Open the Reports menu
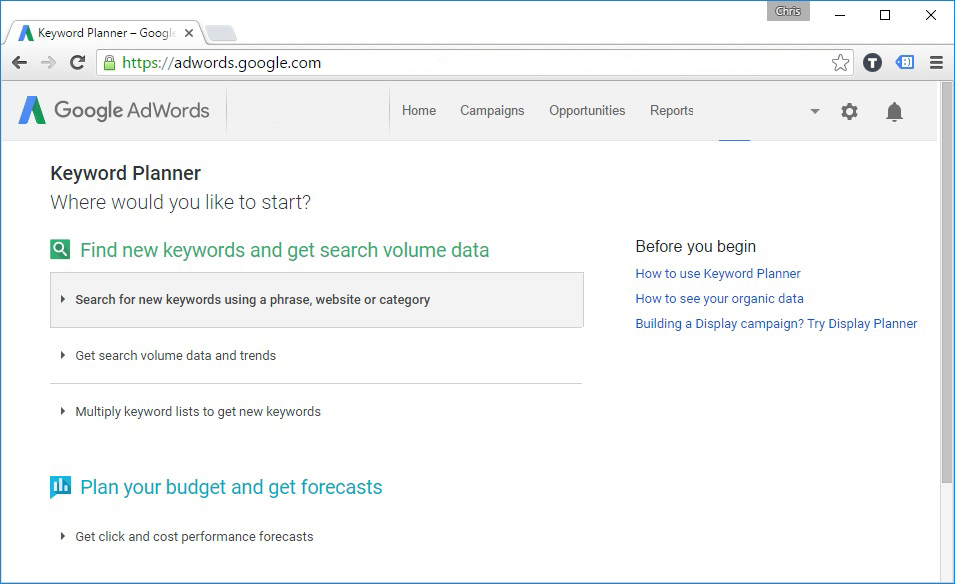The height and width of the screenshot is (584, 955). (672, 110)
